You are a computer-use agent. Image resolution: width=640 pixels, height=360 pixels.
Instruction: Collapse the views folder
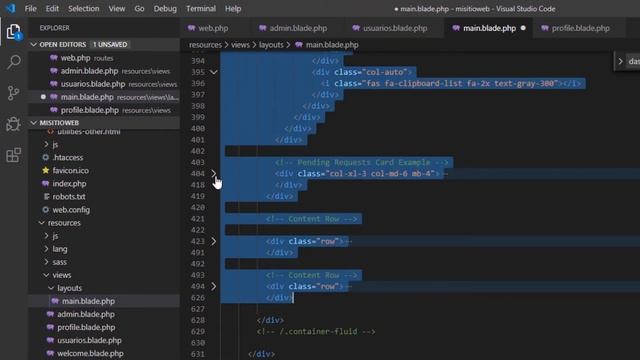[x=46, y=275]
